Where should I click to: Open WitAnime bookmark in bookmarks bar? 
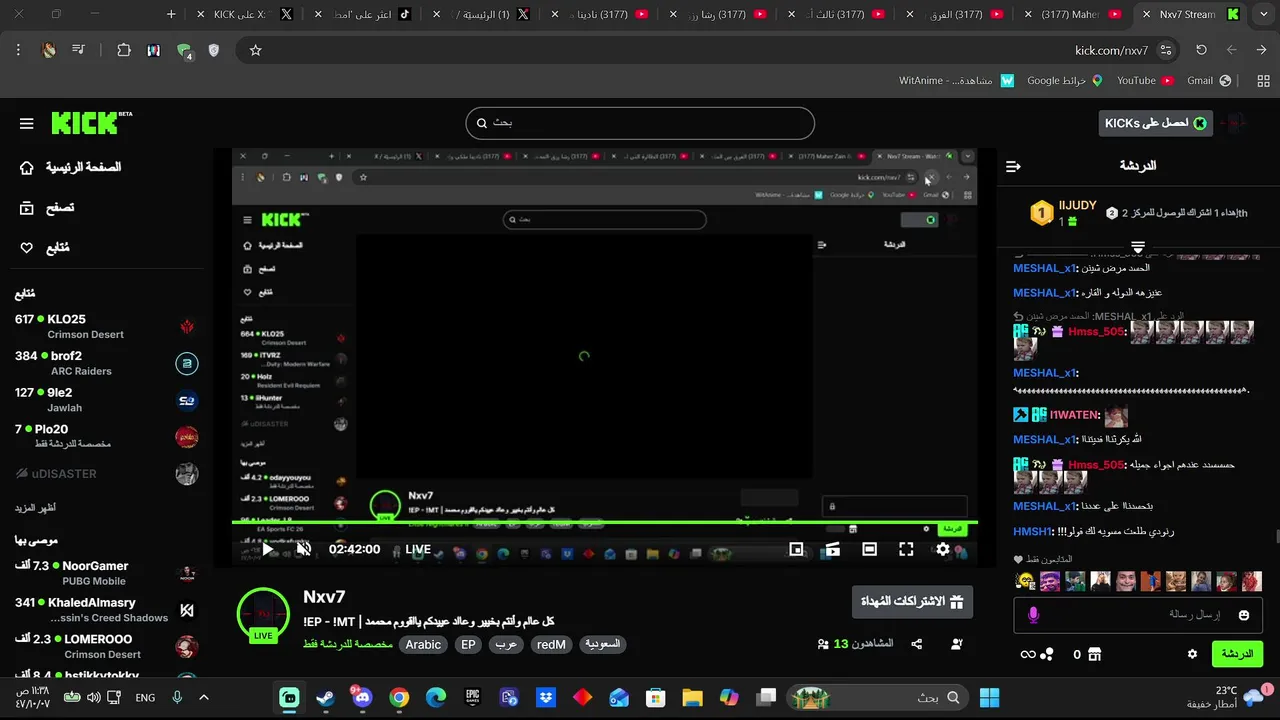(x=956, y=80)
